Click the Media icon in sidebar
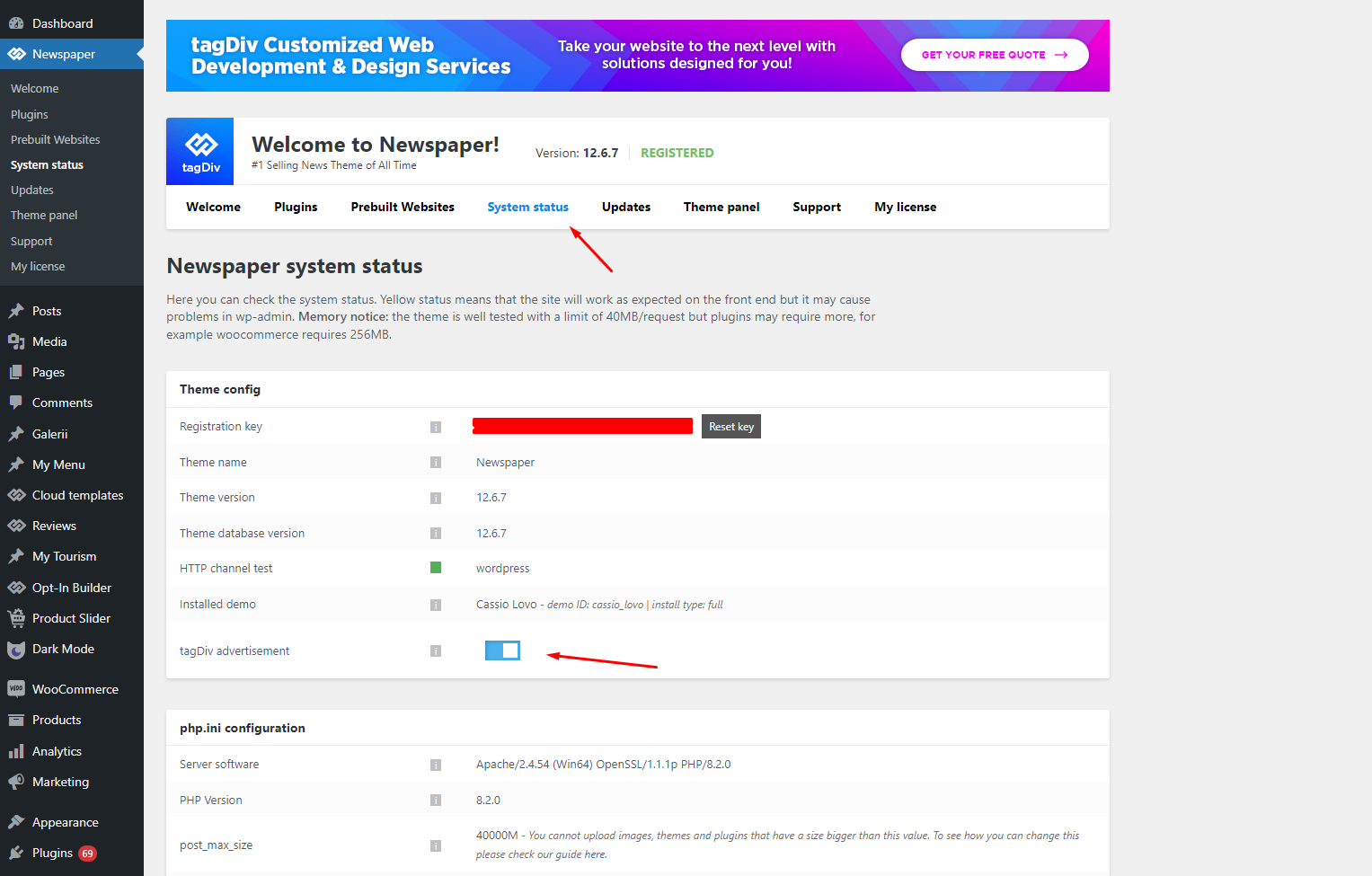 (x=16, y=341)
